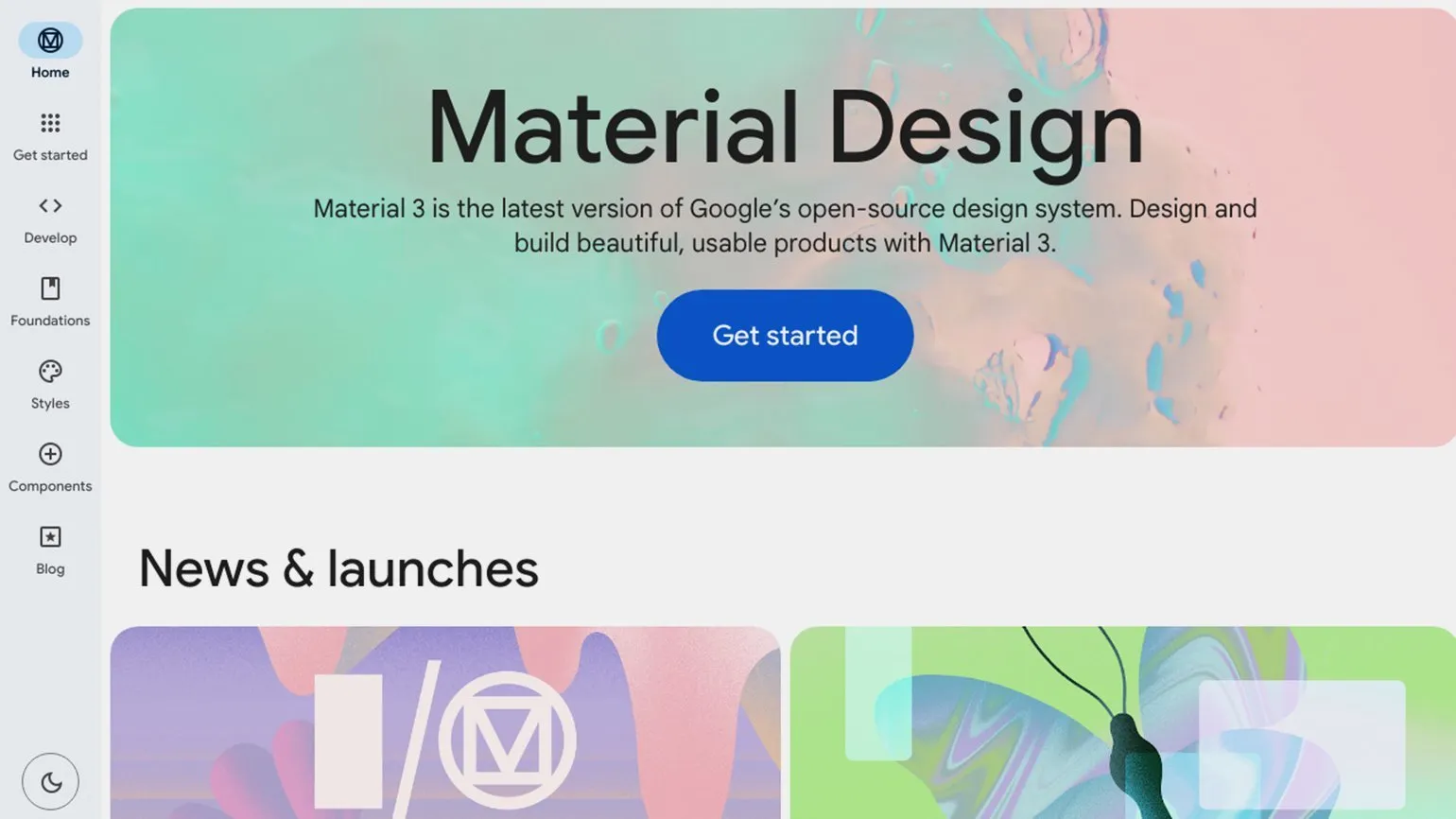Image resolution: width=1456 pixels, height=819 pixels.
Task: Click the blue Get started button
Action: point(785,336)
